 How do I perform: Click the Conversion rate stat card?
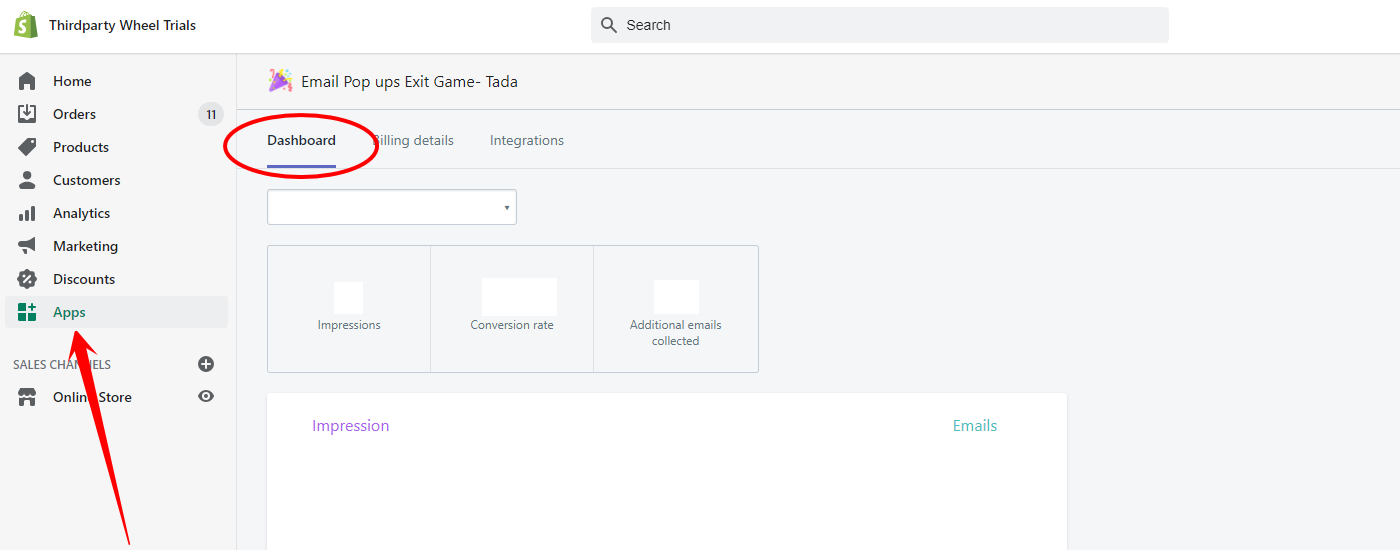coord(512,309)
